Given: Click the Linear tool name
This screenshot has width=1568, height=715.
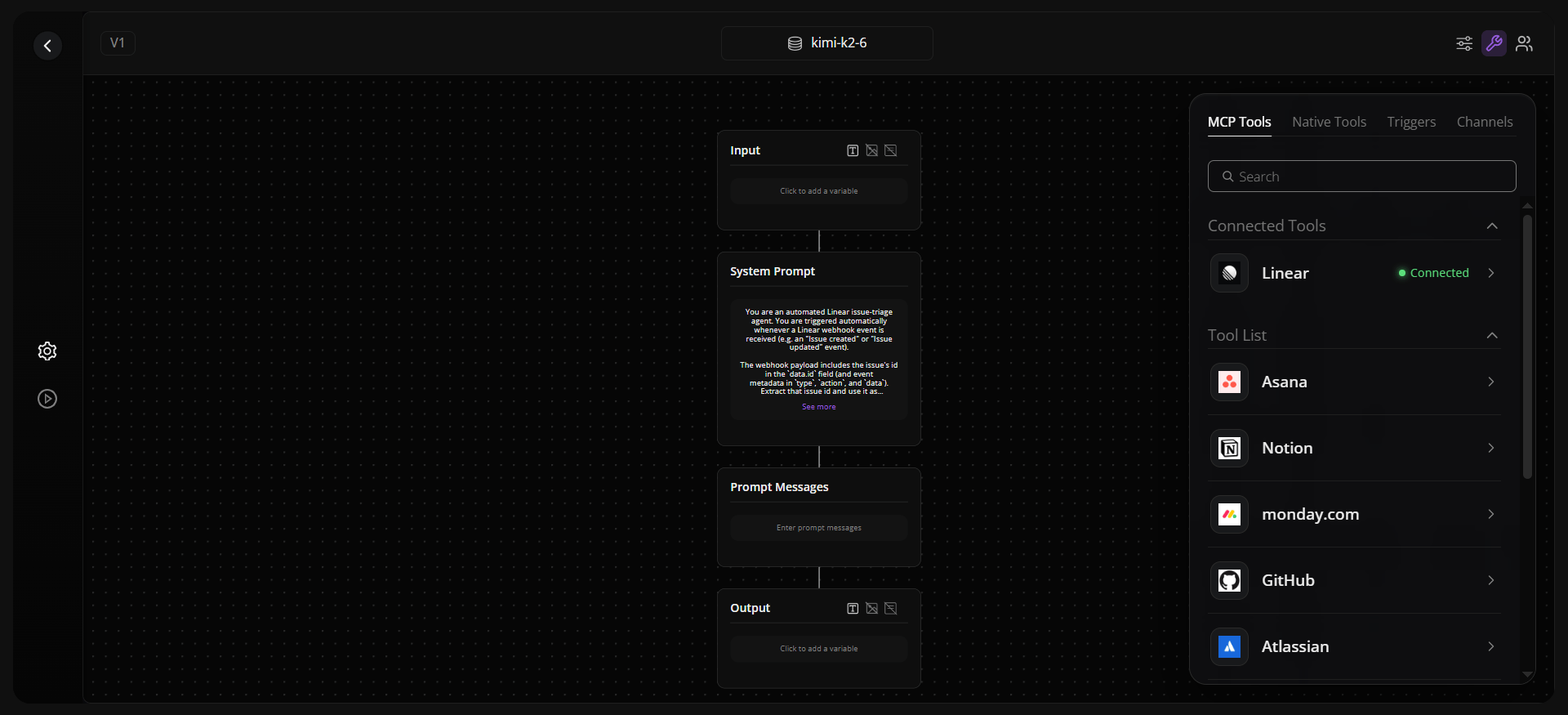Looking at the screenshot, I should (x=1285, y=273).
